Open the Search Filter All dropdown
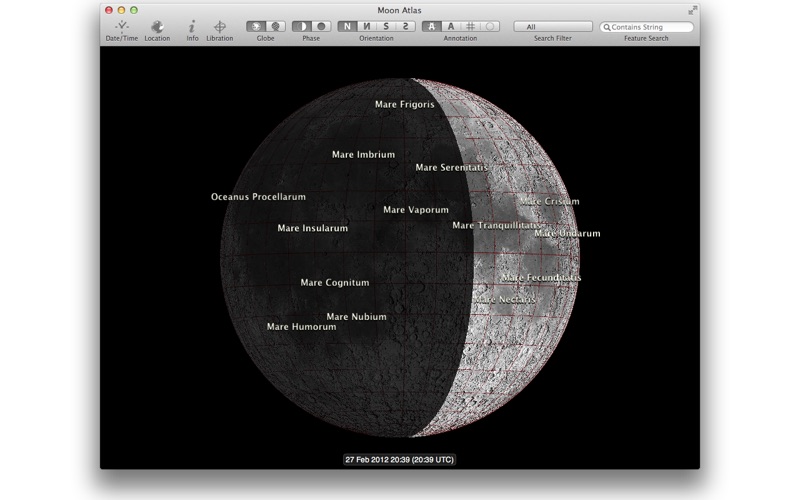The width and height of the screenshot is (800, 500). (553, 27)
